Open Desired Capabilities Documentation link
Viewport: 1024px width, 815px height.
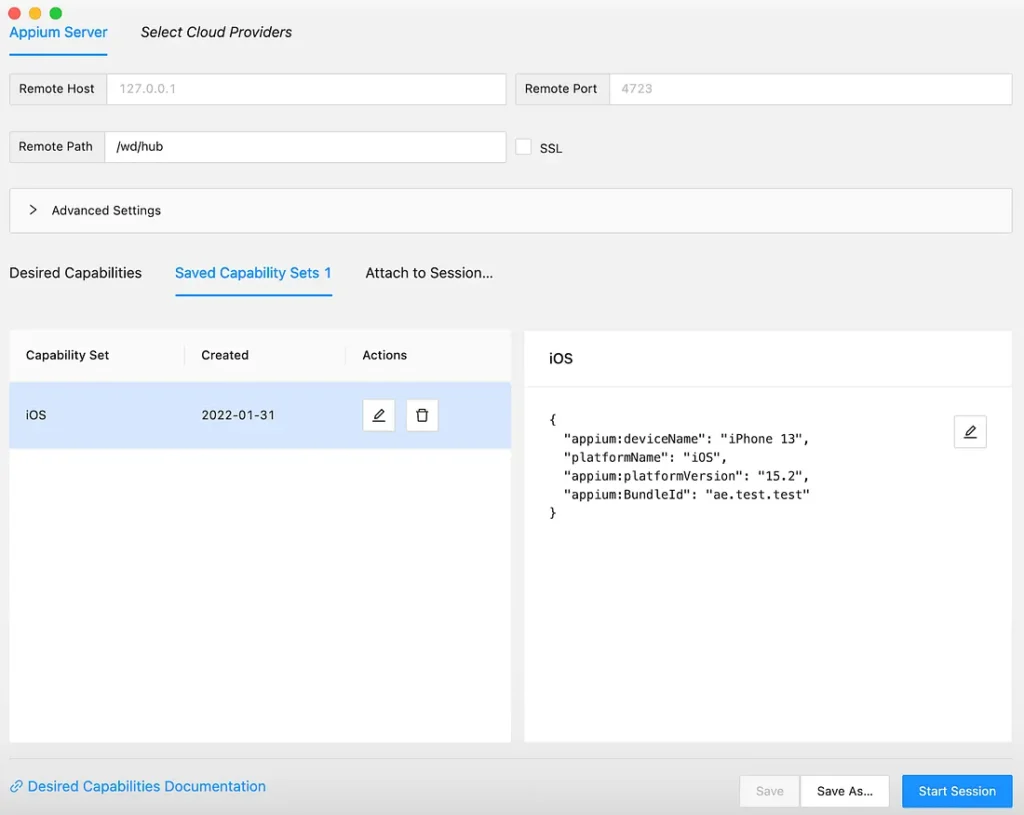[x=147, y=787]
